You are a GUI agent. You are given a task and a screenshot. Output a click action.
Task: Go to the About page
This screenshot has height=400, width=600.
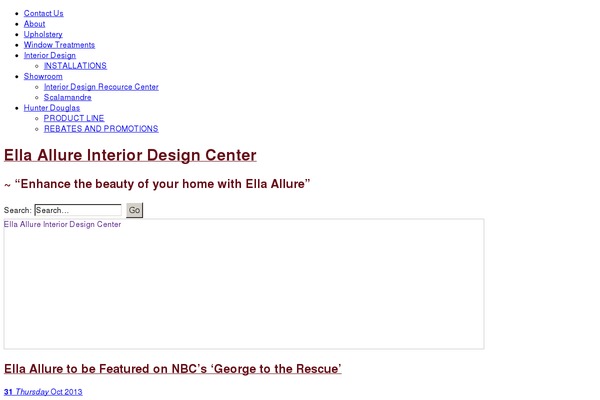click(34, 24)
